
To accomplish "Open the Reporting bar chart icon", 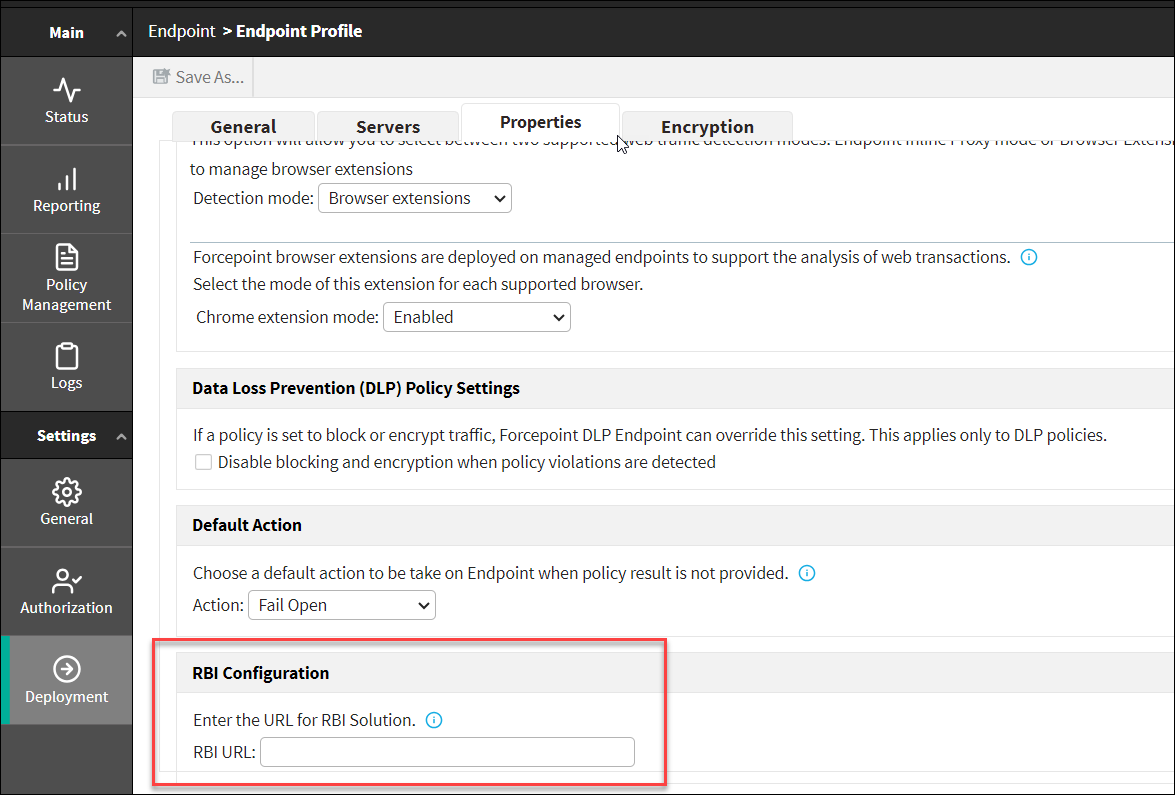I will click(x=66, y=180).
